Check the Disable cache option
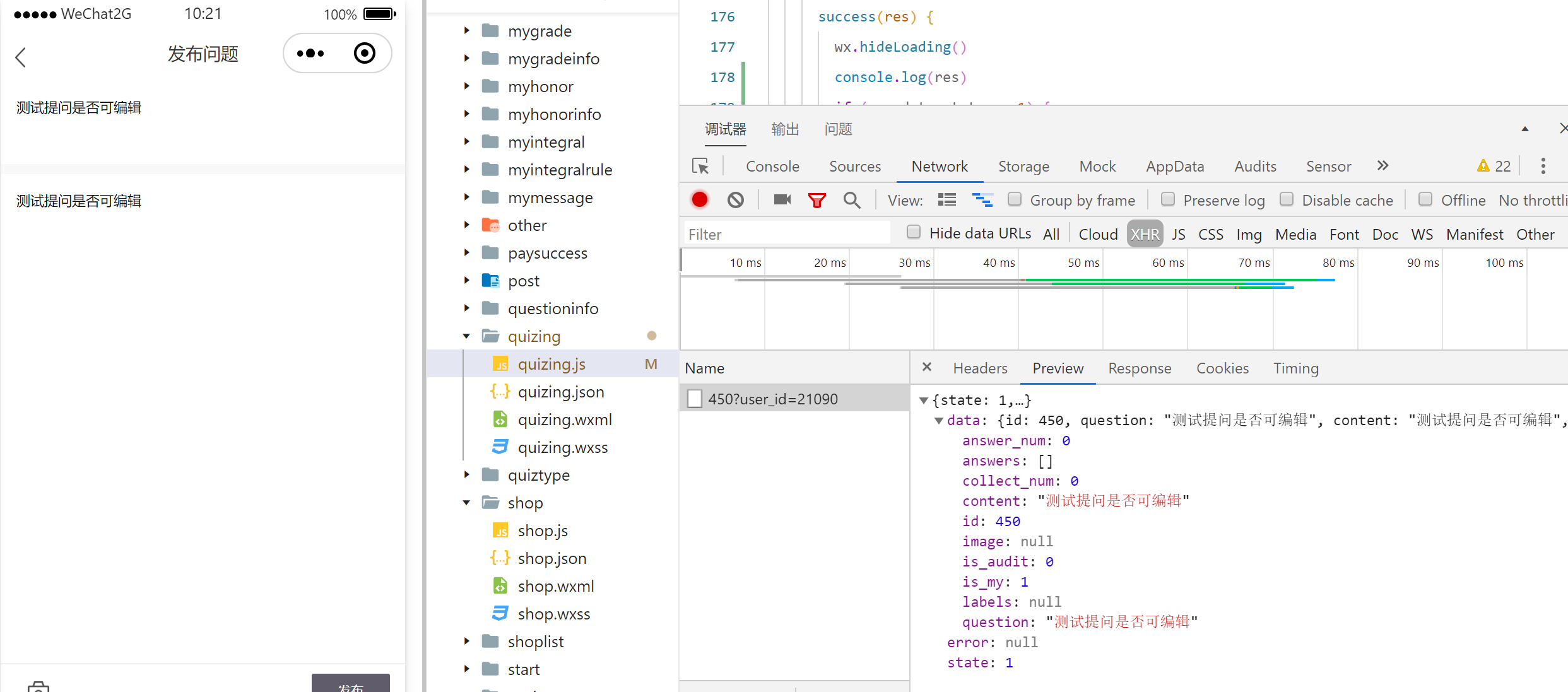This screenshot has width=1568, height=692. pyautogui.click(x=1287, y=199)
